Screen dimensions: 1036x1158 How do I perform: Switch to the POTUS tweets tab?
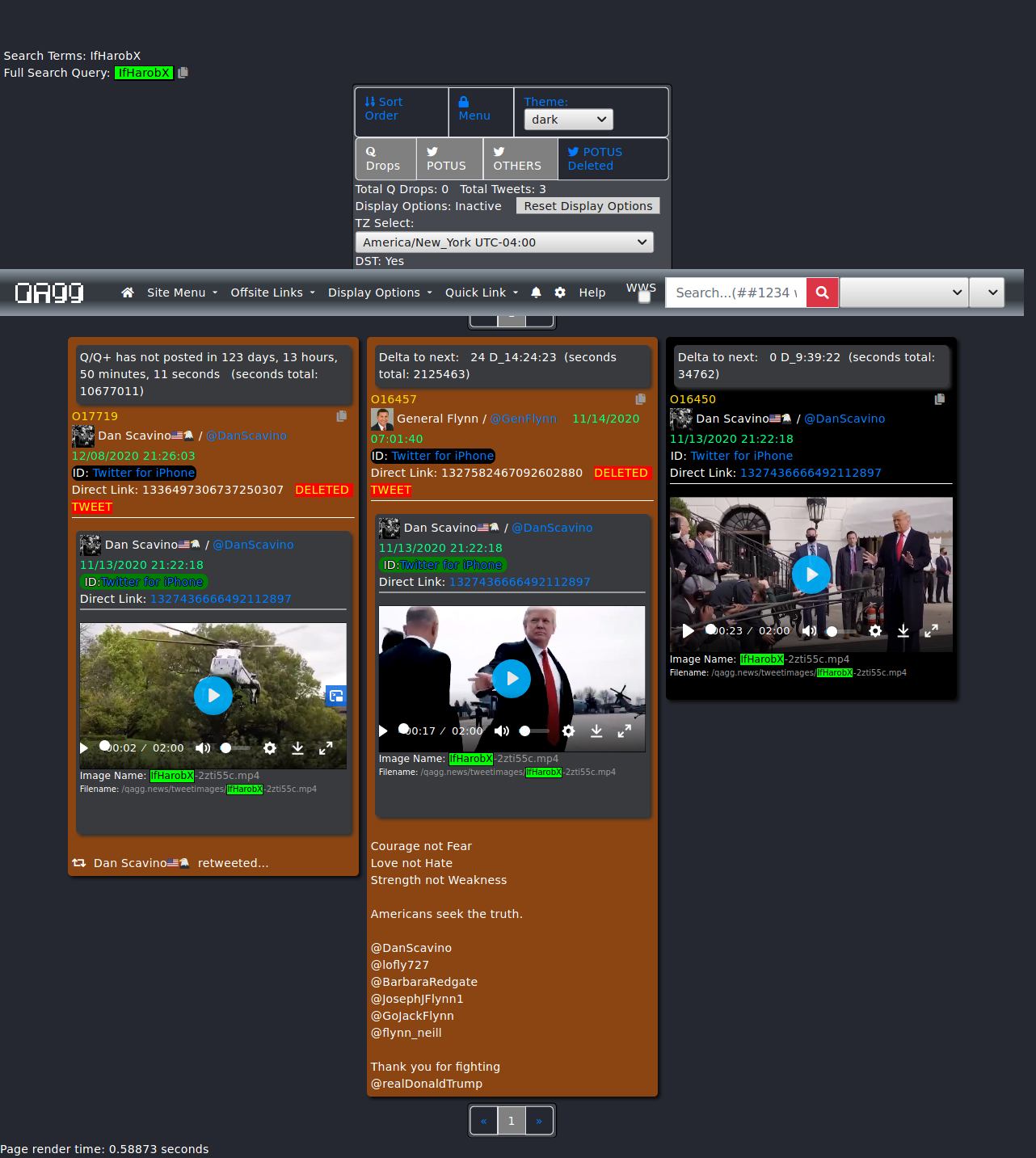click(x=449, y=158)
